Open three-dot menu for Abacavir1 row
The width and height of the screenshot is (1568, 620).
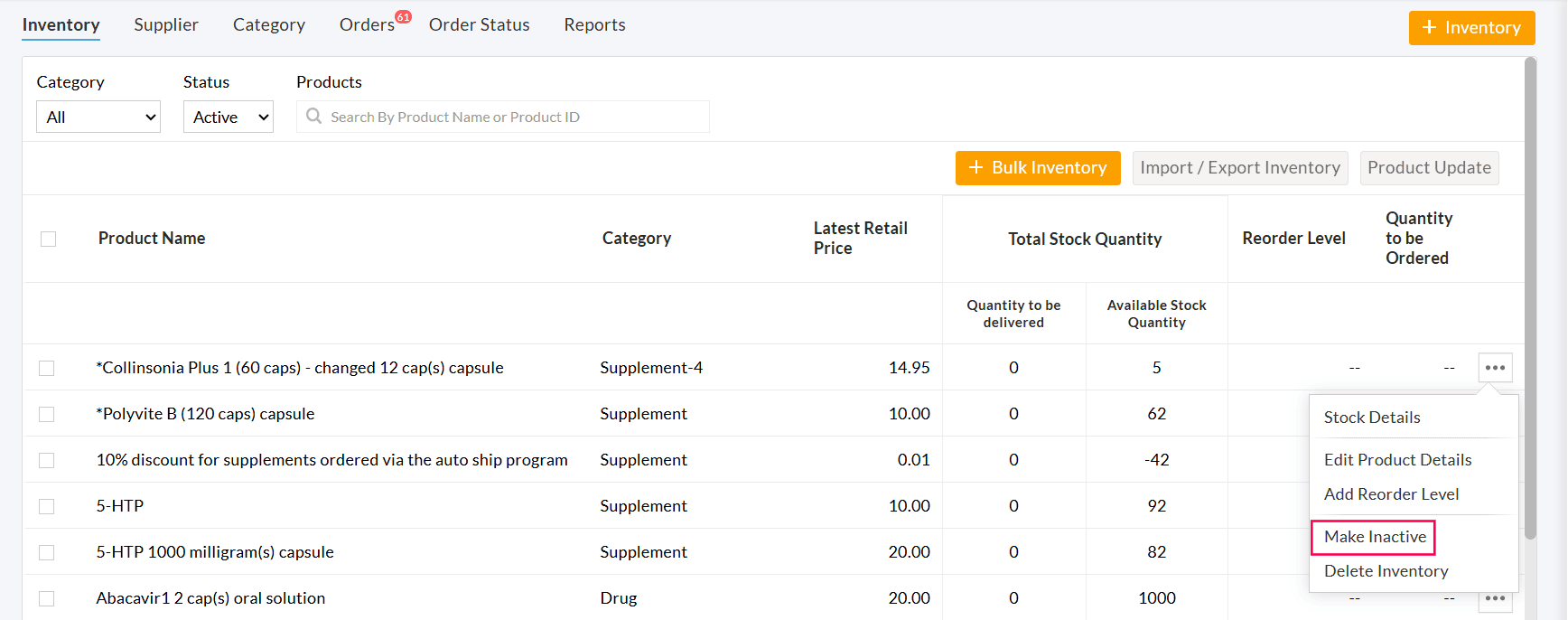point(1495,599)
